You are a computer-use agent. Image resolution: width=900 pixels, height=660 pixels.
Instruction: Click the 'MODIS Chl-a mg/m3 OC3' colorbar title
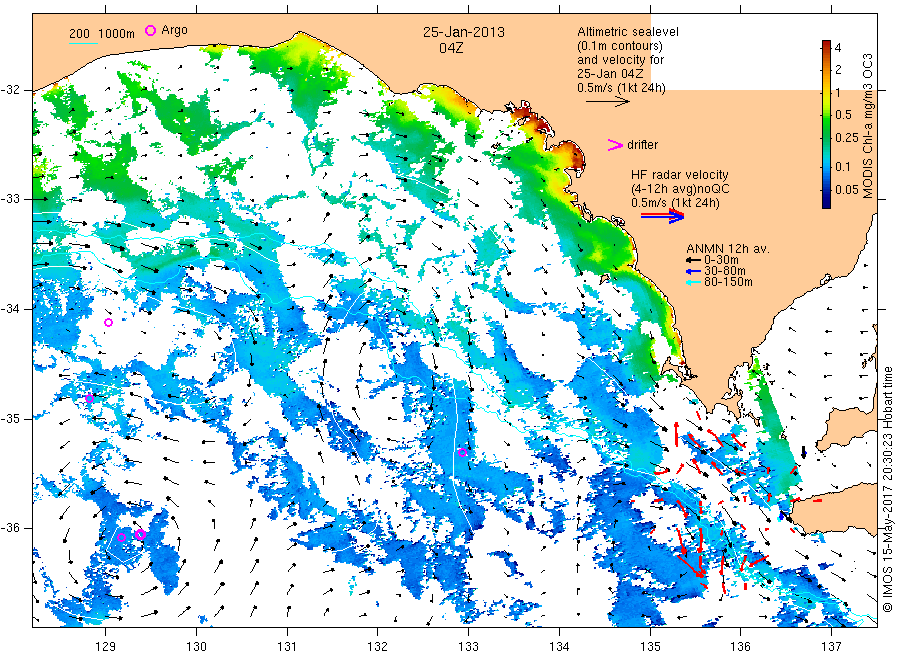coord(867,126)
